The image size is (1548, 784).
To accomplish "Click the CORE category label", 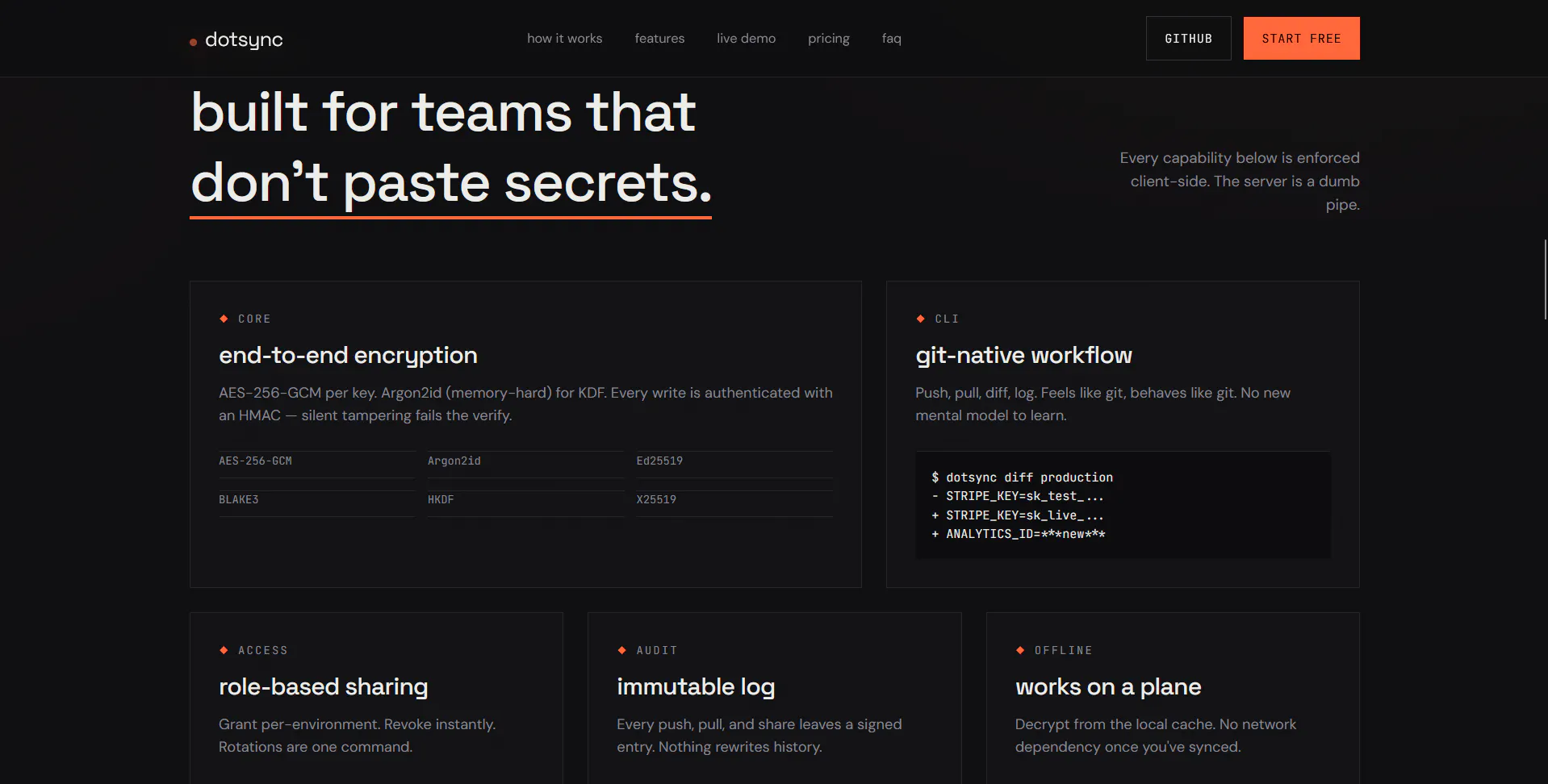I will pos(255,319).
